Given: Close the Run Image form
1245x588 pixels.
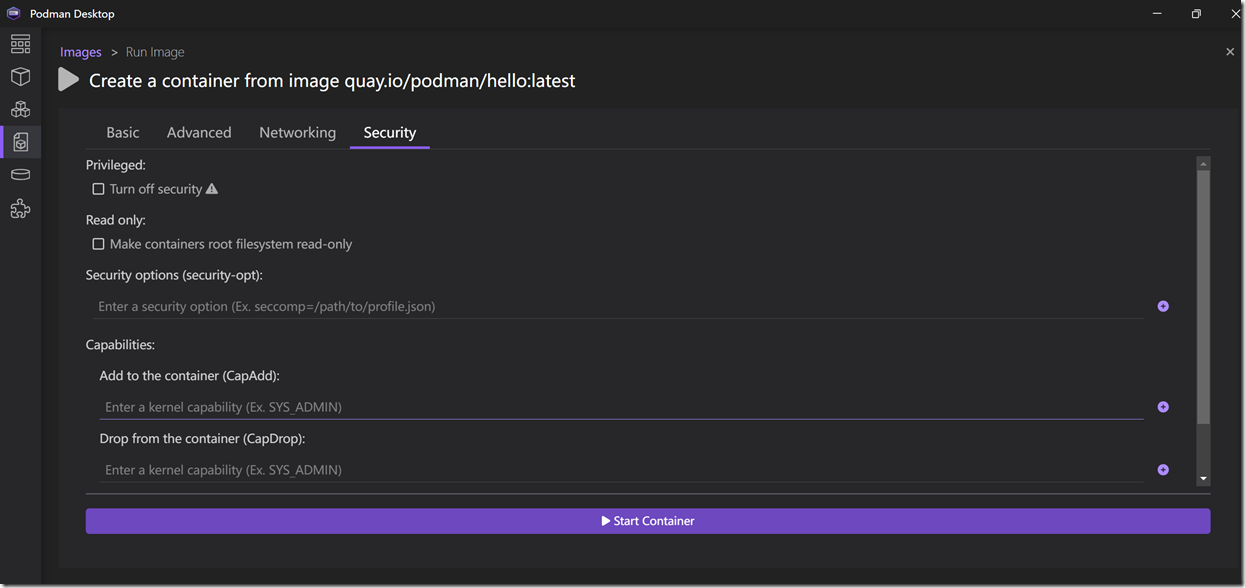Looking at the screenshot, I should tap(1230, 52).
